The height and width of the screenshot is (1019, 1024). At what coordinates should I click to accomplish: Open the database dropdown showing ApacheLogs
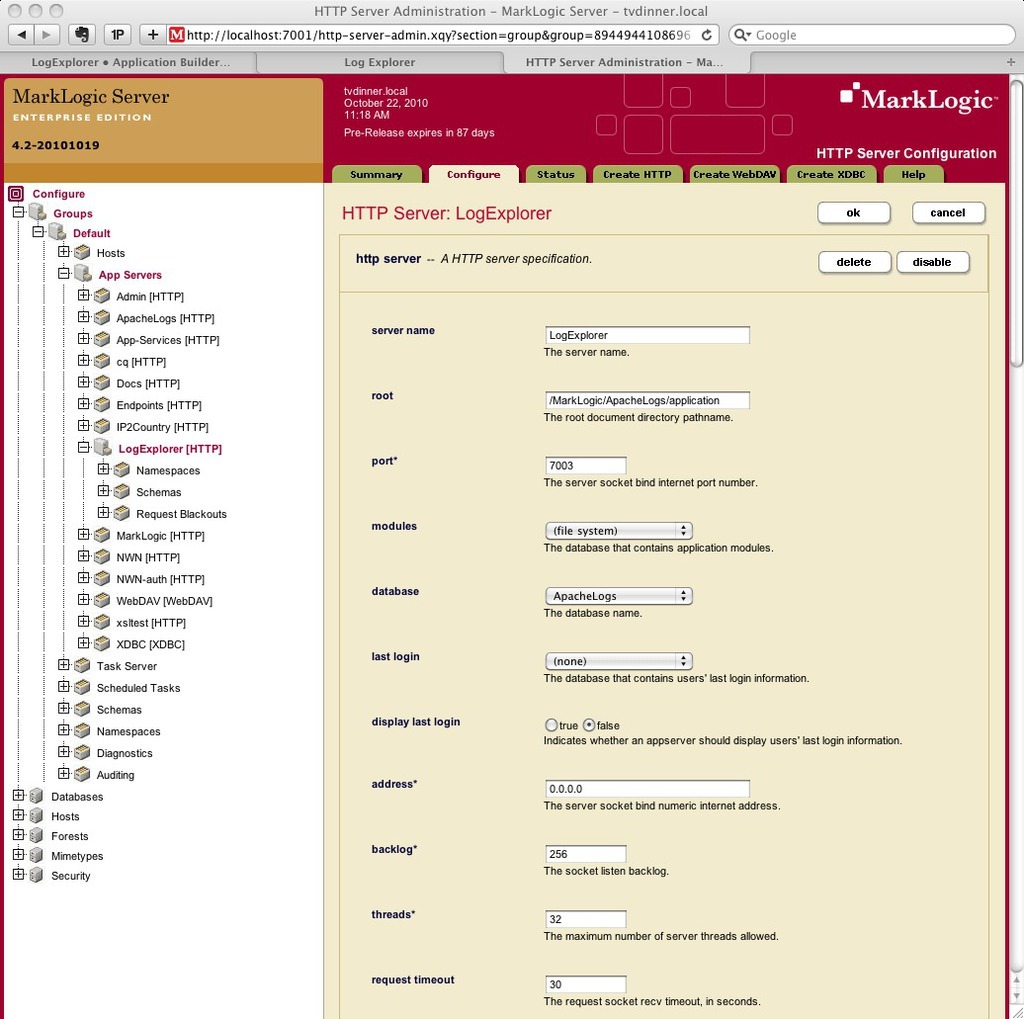pos(618,596)
